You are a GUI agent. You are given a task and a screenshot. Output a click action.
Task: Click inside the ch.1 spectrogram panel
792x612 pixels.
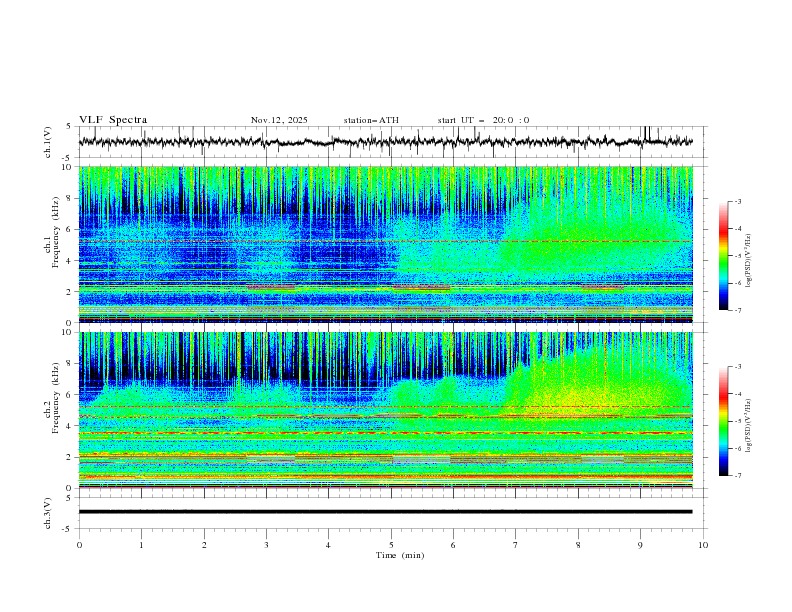385,244
